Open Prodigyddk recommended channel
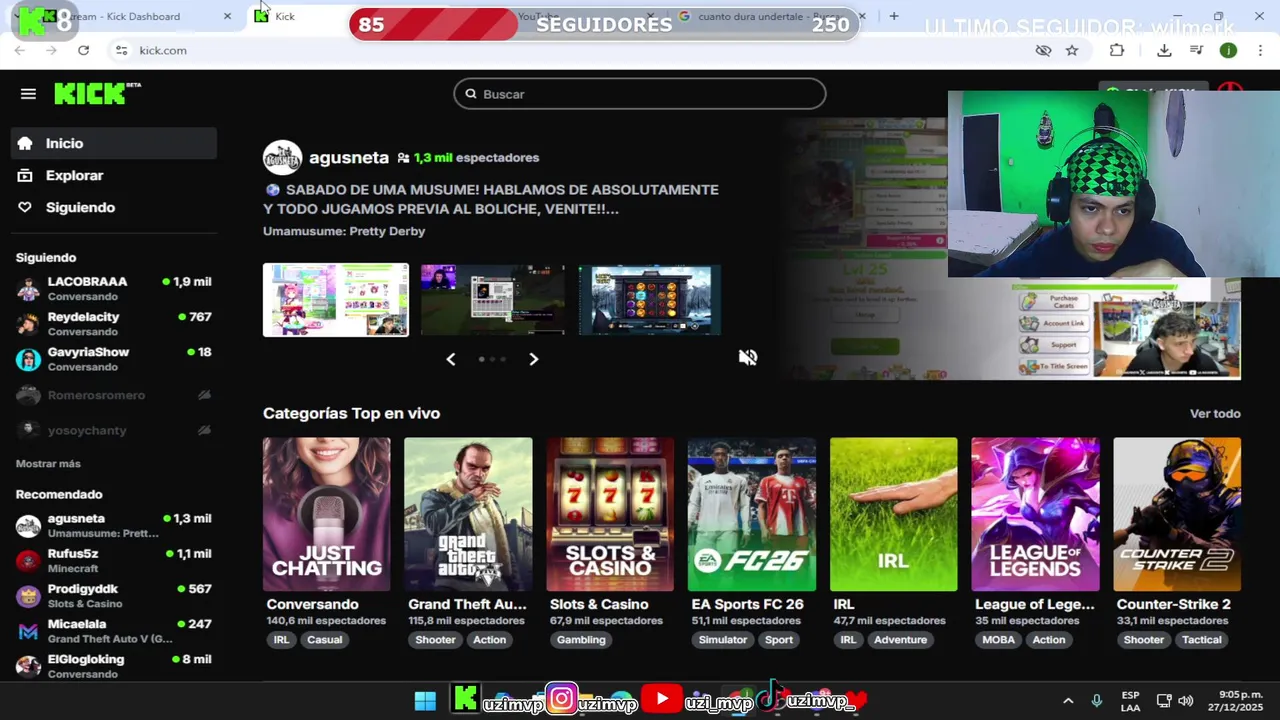 point(114,595)
